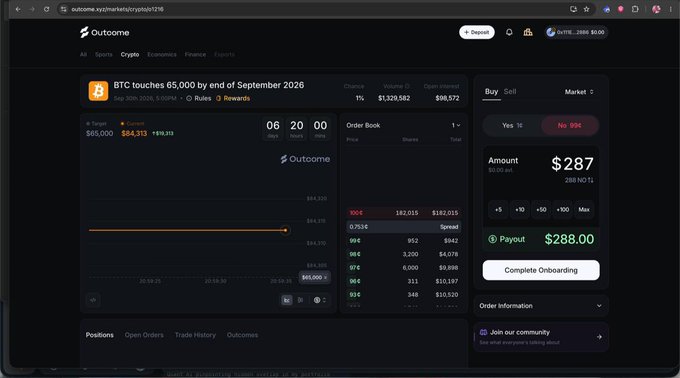
Task: Open the chart currency unit selector
Action: [x=320, y=300]
